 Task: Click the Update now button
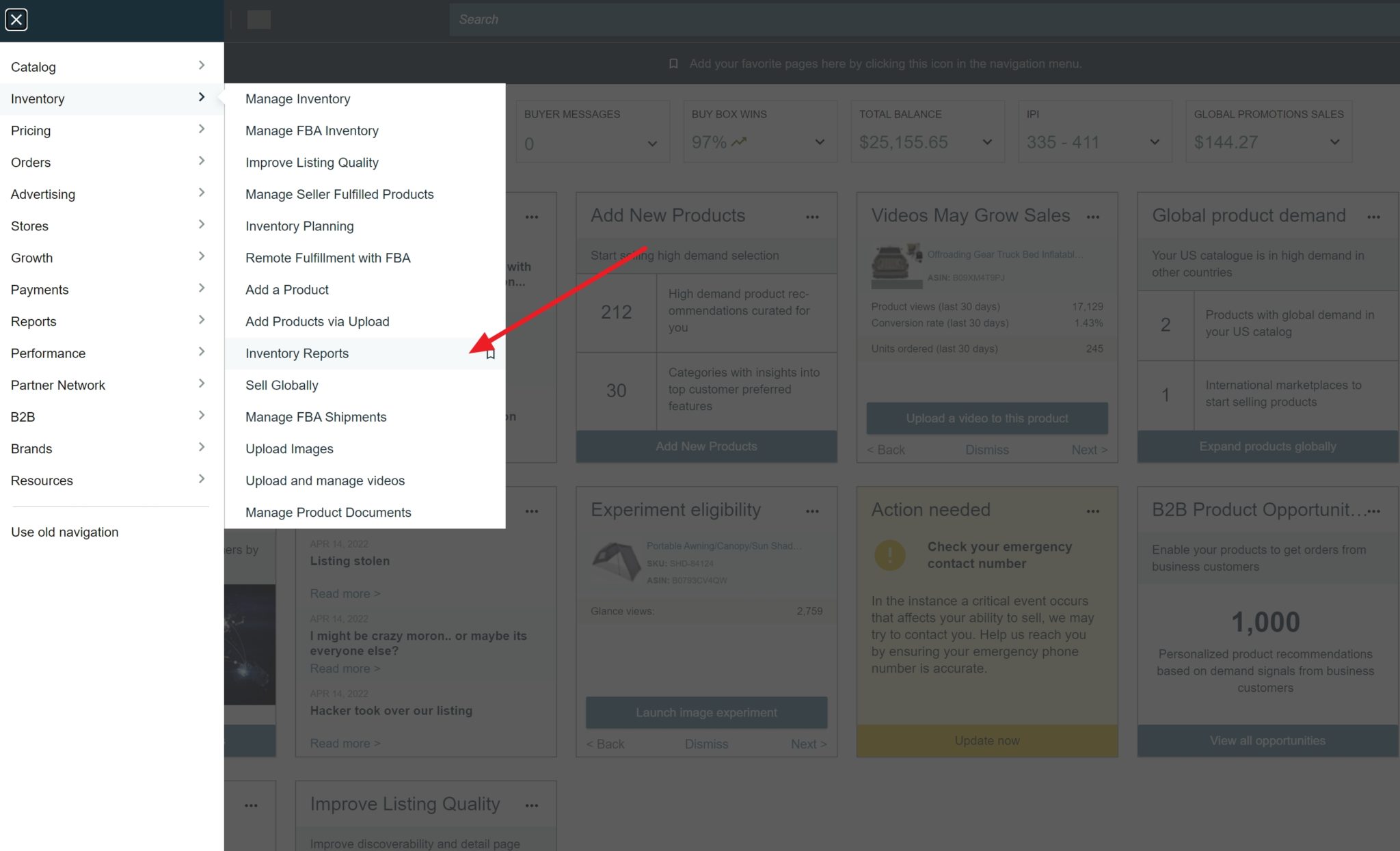(986, 740)
